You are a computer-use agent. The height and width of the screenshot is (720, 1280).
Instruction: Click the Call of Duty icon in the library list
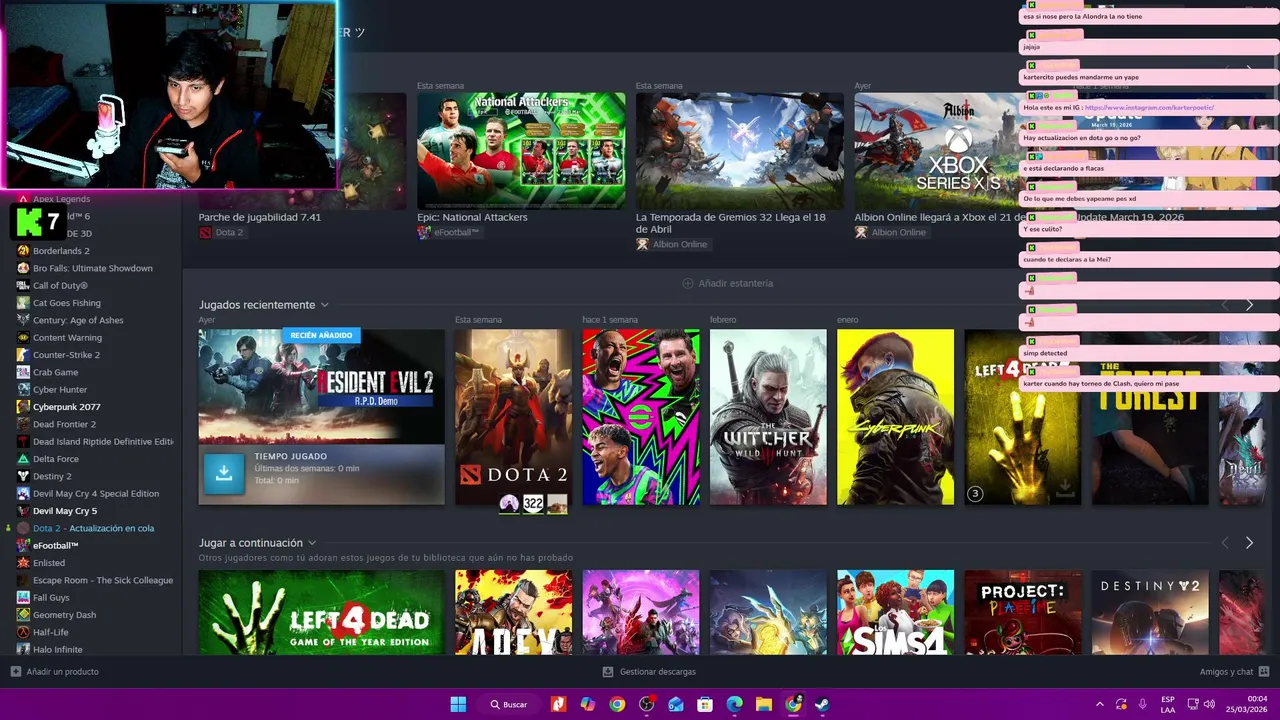(23, 285)
